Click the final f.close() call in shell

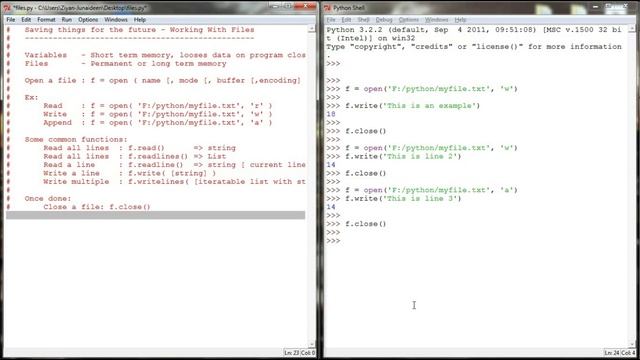pyautogui.click(x=365, y=224)
